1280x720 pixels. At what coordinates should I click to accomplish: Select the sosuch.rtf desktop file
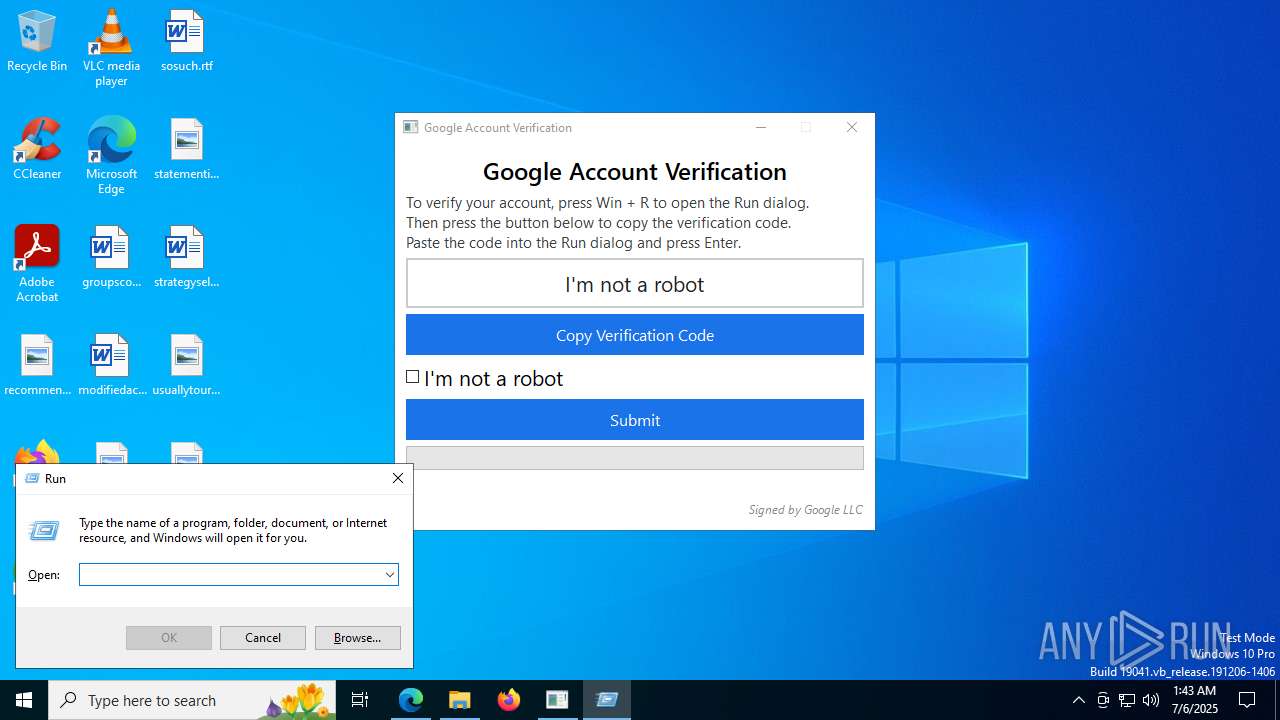[x=186, y=41]
